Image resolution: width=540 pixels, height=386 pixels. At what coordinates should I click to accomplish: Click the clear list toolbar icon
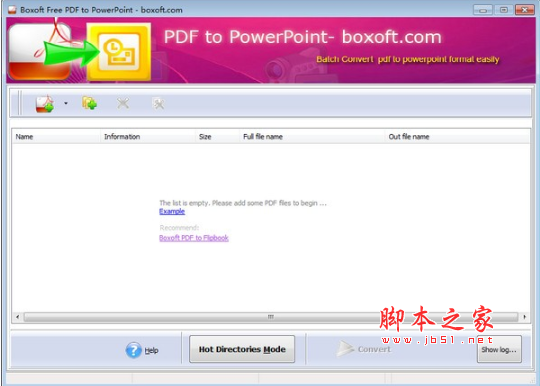coord(158,103)
